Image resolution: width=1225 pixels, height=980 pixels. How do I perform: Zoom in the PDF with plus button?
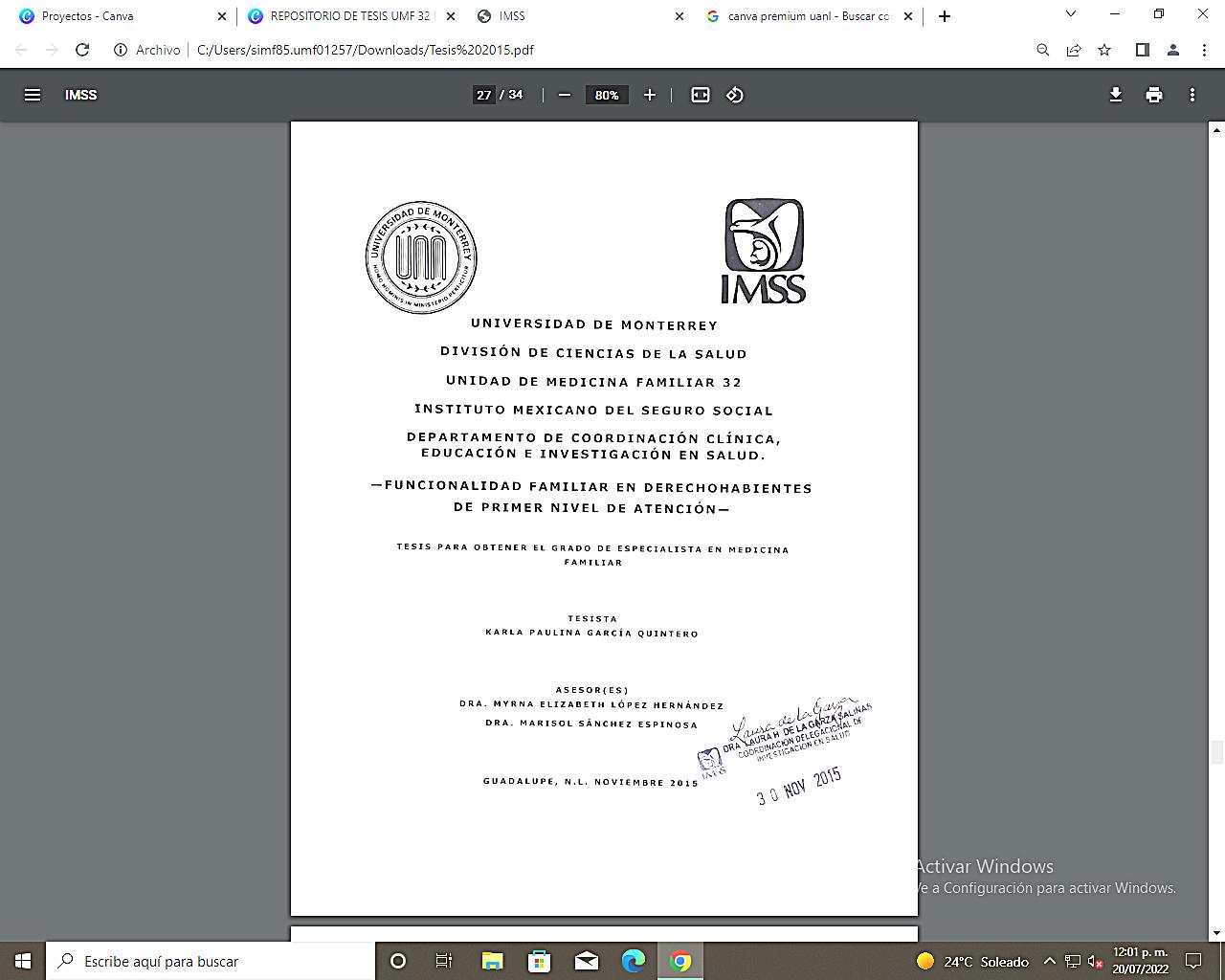tap(650, 95)
